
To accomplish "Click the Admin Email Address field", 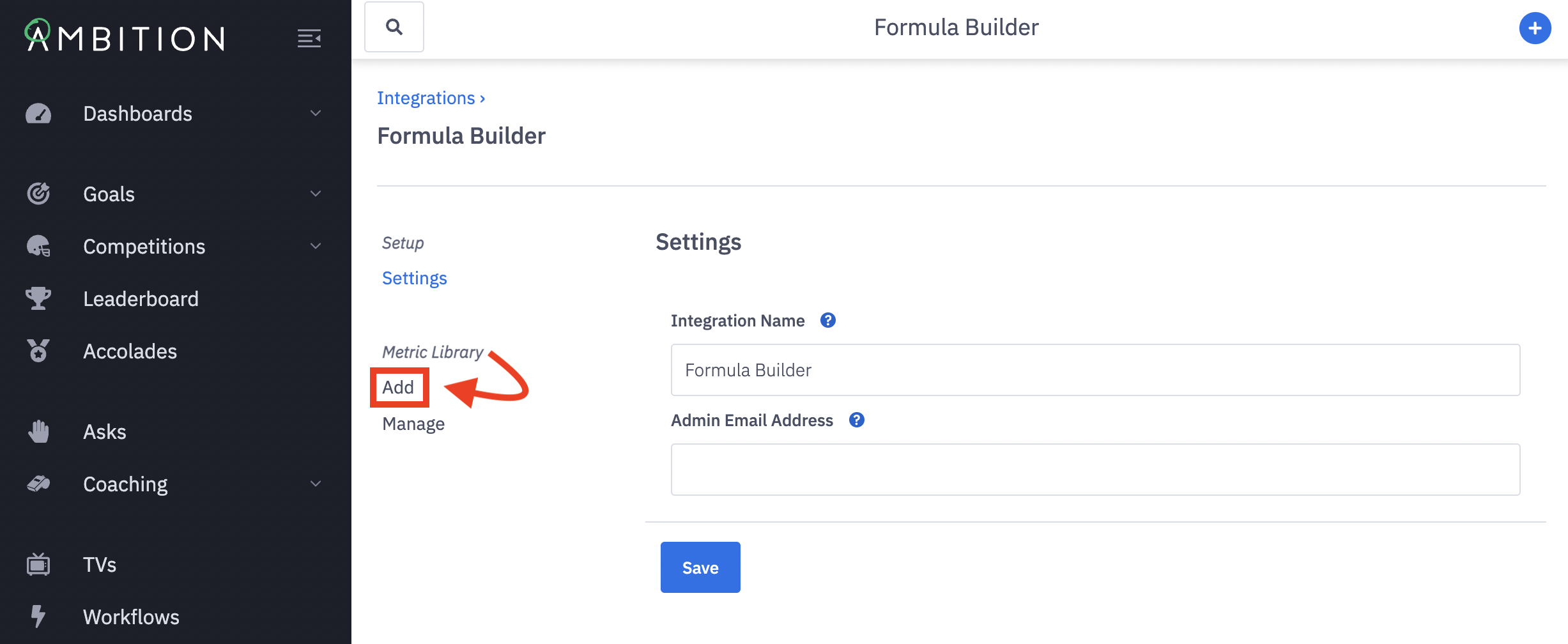I will pos(1095,470).
